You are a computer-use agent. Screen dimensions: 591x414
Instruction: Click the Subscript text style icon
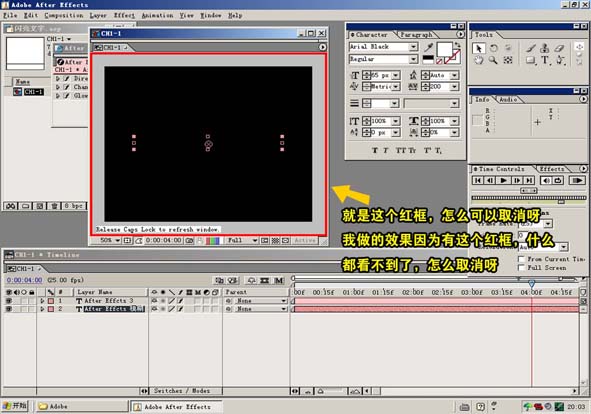pyautogui.click(x=438, y=150)
